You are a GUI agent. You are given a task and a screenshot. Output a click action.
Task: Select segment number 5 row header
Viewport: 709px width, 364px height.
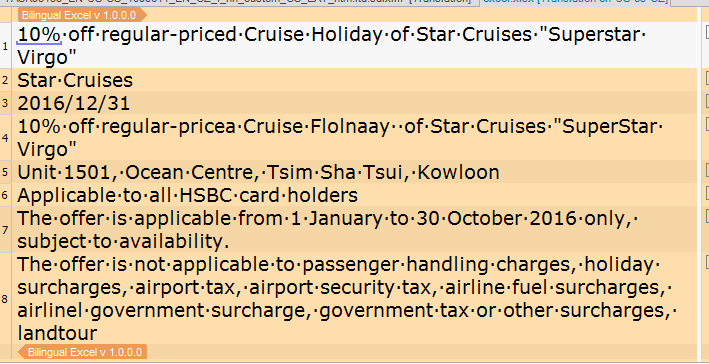pos(5,172)
